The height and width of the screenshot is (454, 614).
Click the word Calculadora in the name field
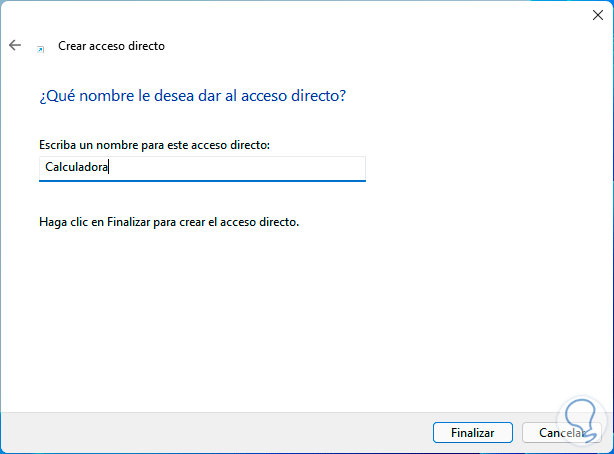[76, 168]
